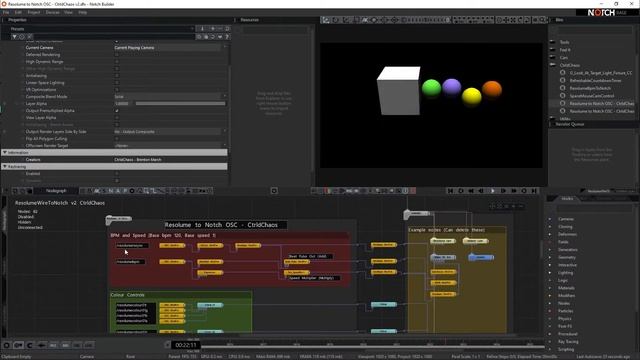Expand the Generators node category
Viewport: 640px width, 360px height.
click(550, 250)
